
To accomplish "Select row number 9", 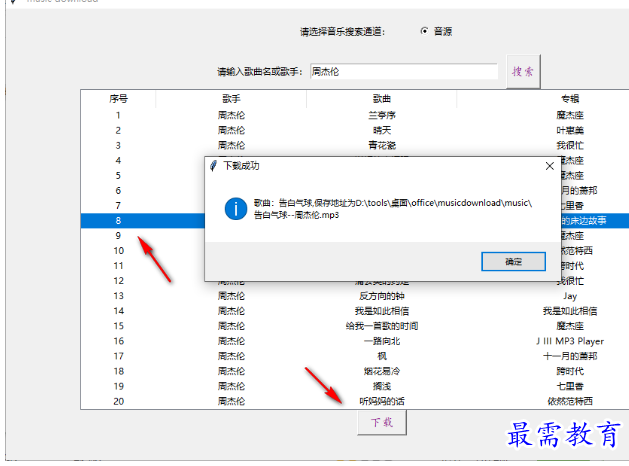I will [118, 236].
